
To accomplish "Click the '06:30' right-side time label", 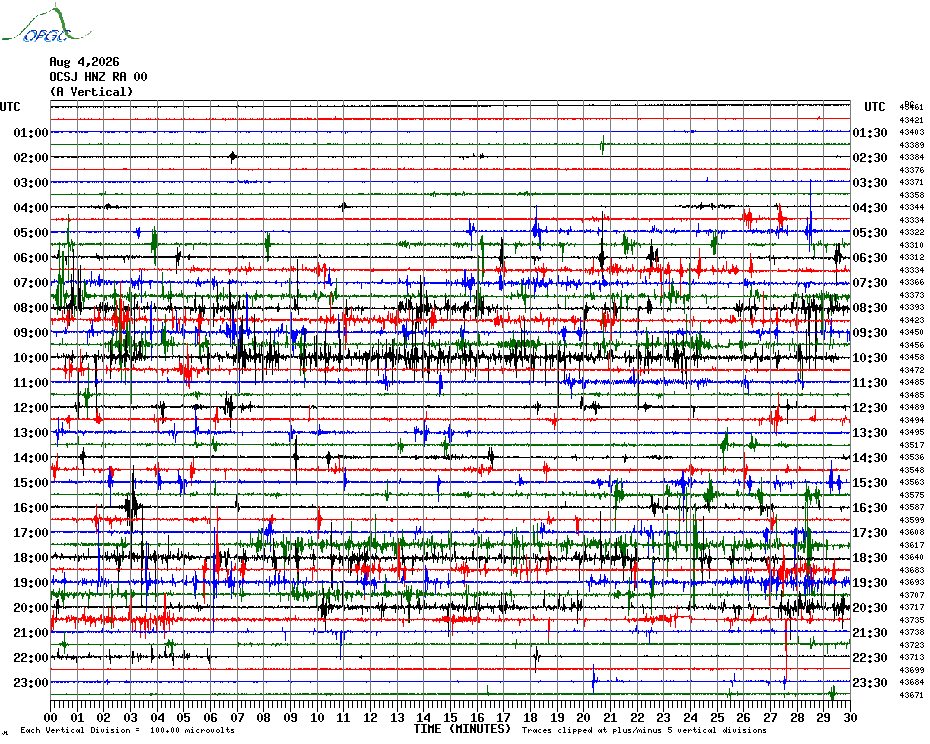I will 870,257.
